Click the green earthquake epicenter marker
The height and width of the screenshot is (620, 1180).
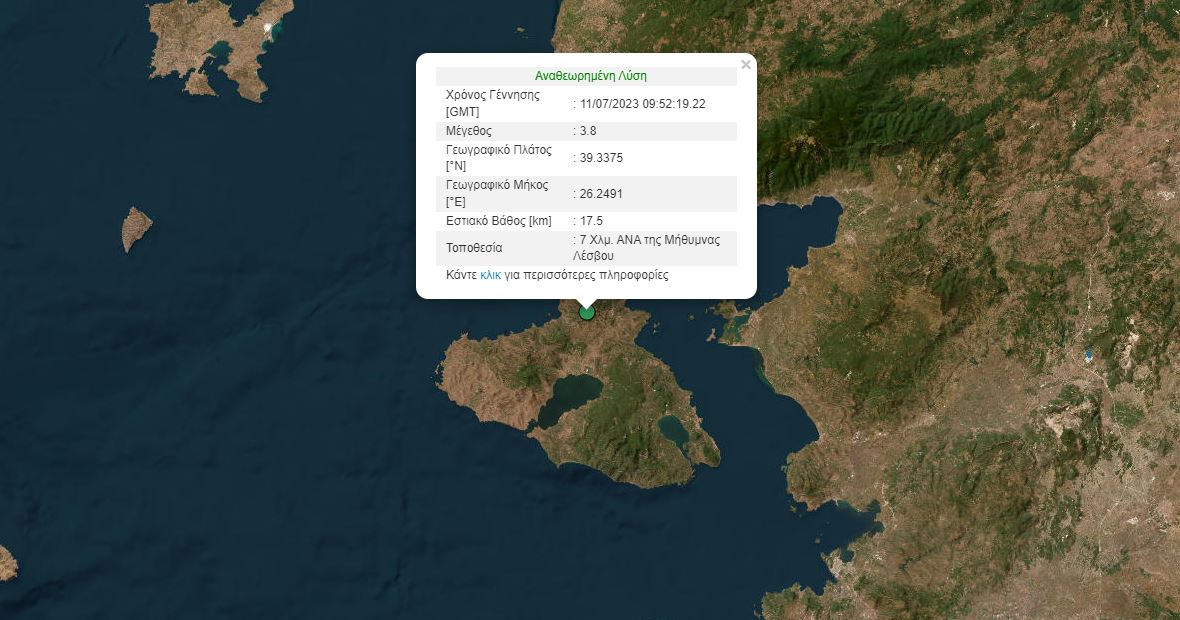(x=587, y=312)
